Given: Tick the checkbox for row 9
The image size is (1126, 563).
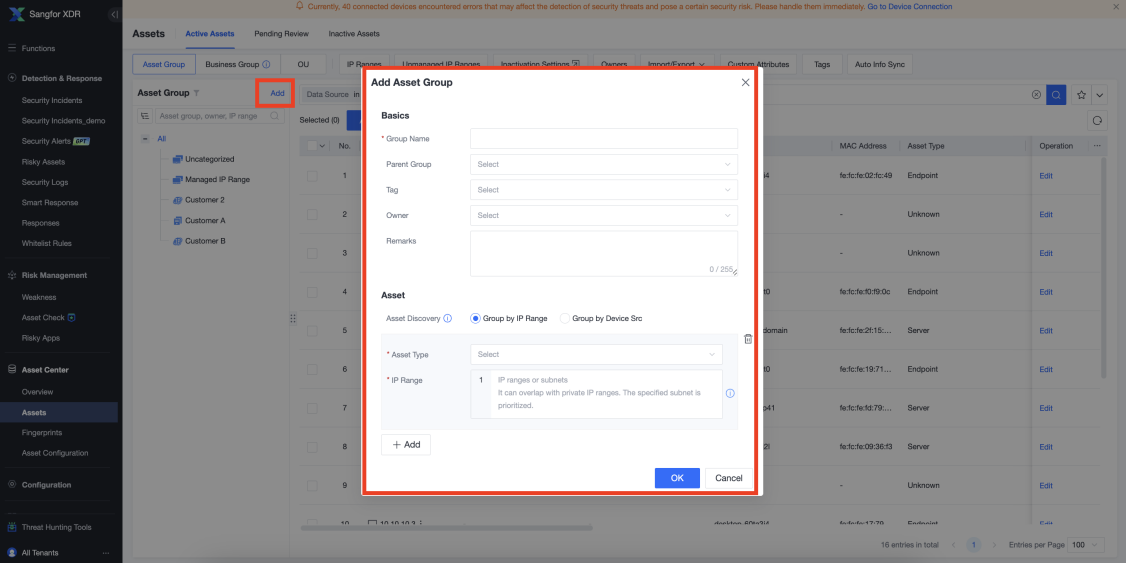Looking at the screenshot, I should click(312, 486).
